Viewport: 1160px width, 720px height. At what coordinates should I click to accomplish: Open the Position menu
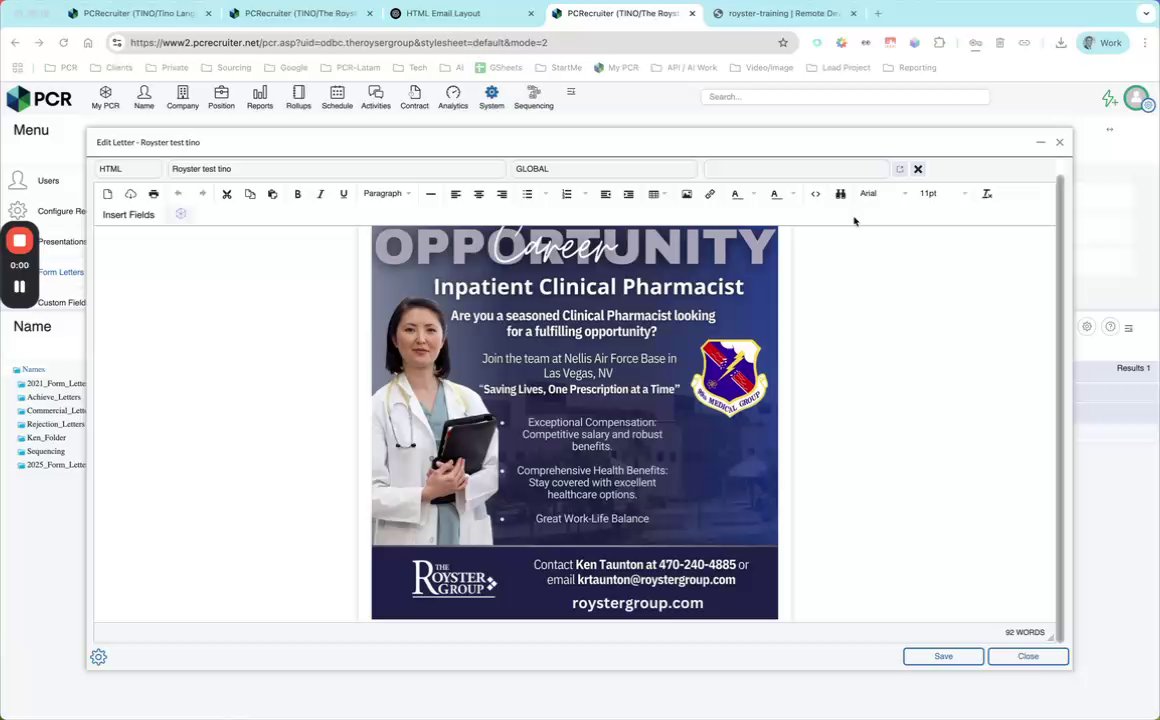(221, 97)
